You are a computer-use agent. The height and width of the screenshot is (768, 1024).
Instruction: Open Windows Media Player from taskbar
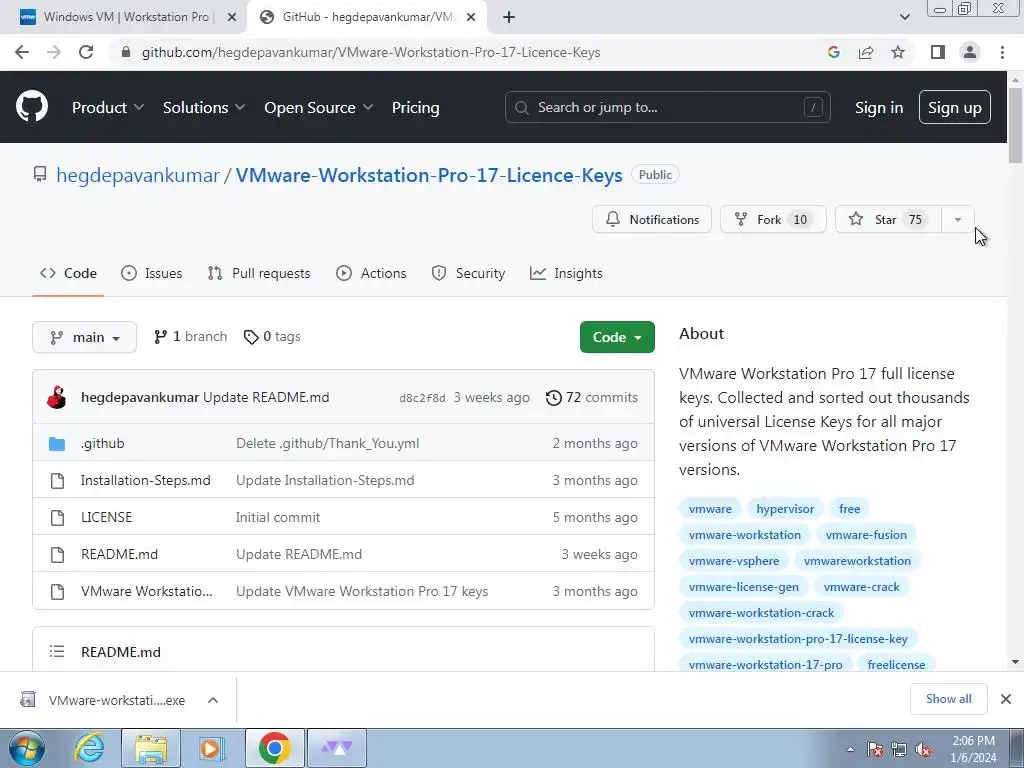(211, 748)
